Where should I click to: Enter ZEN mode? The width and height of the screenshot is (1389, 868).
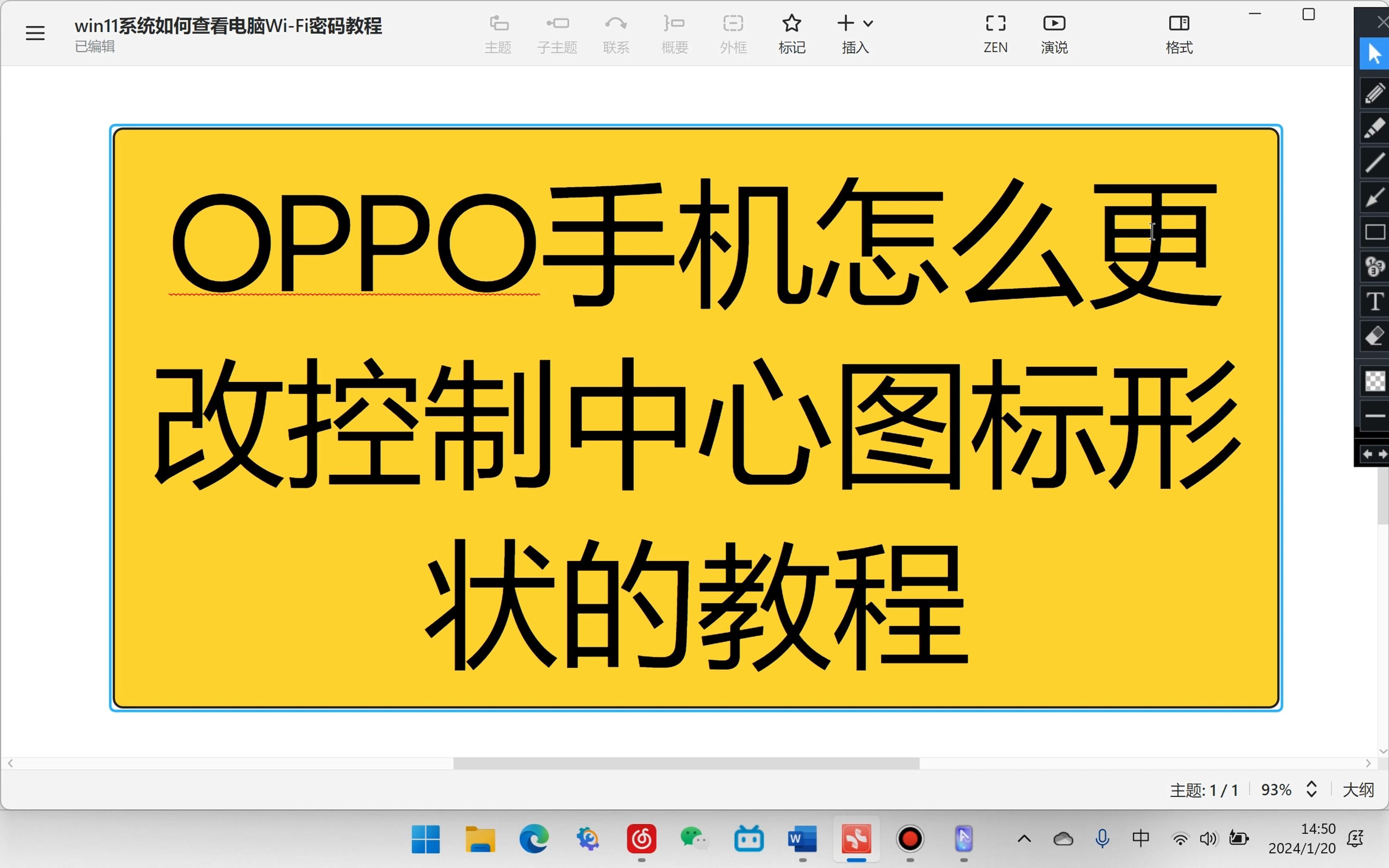pyautogui.click(x=995, y=35)
